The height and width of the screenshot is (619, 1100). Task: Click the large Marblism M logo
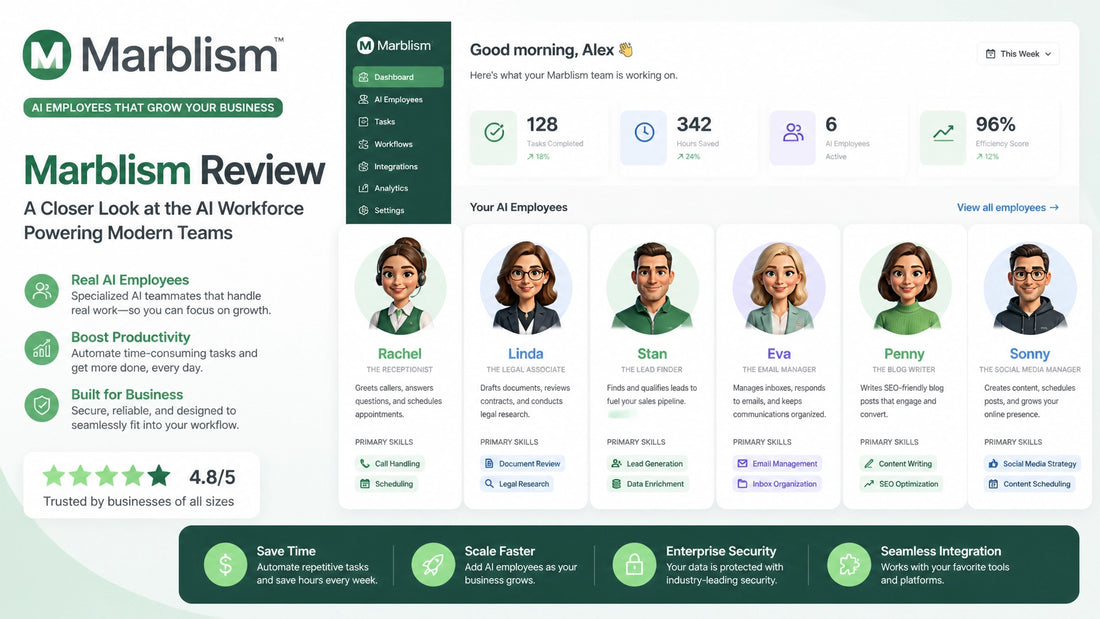pyautogui.click(x=47, y=55)
